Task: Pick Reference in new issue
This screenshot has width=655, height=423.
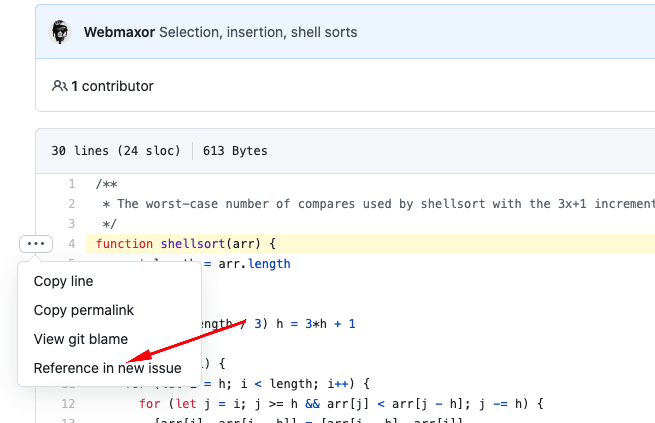Action: point(107,368)
